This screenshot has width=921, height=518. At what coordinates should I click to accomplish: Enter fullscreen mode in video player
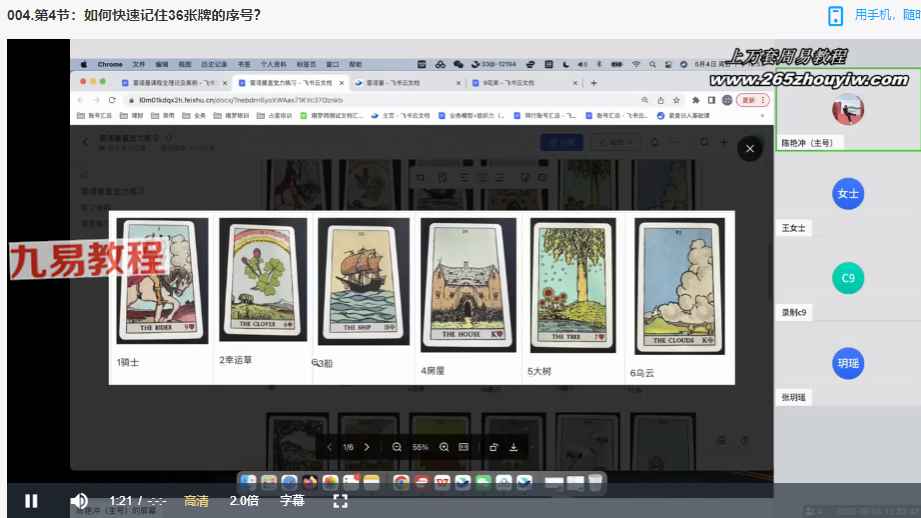click(x=340, y=501)
